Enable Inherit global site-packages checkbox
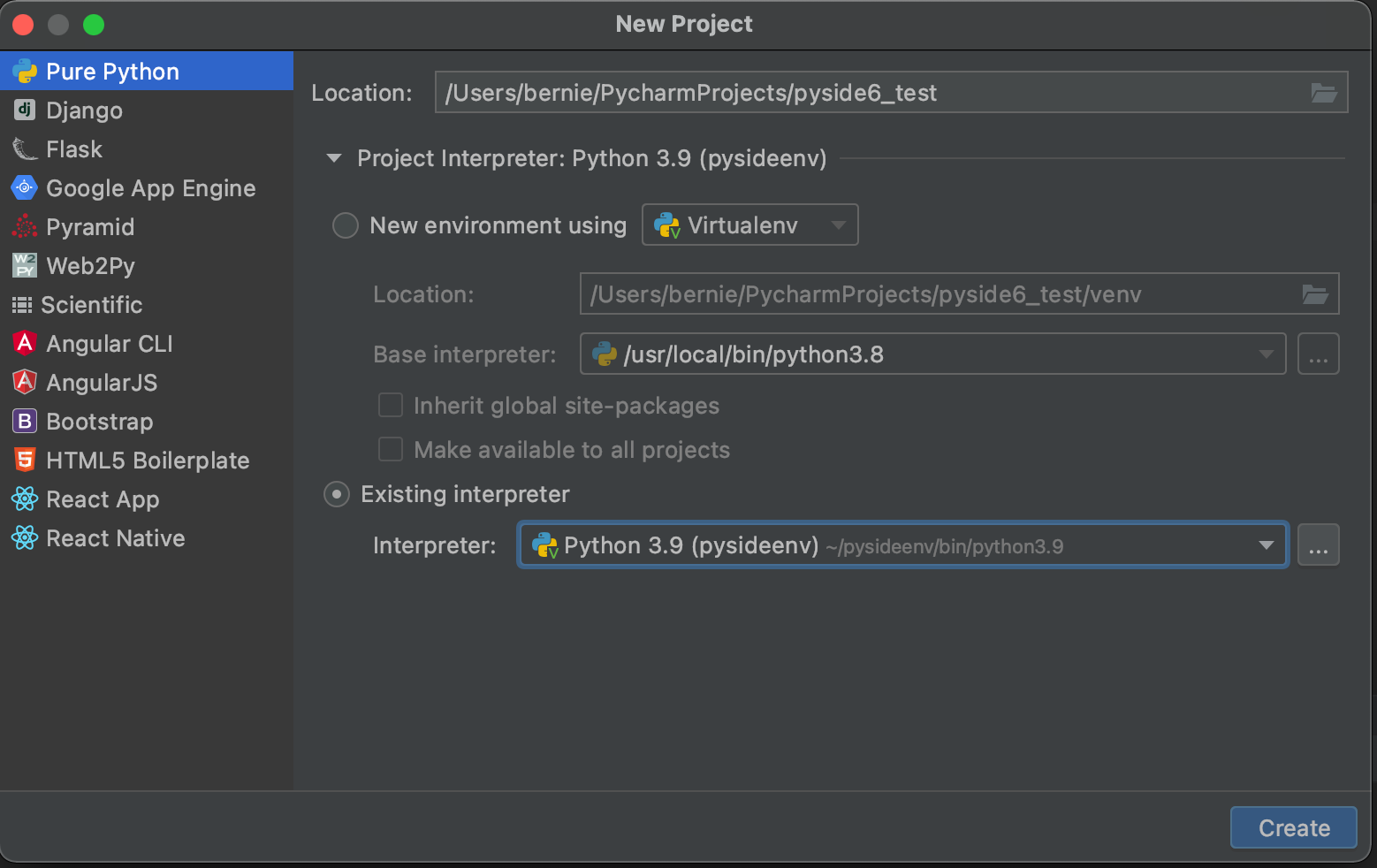This screenshot has height=868, width=1377. tap(391, 406)
